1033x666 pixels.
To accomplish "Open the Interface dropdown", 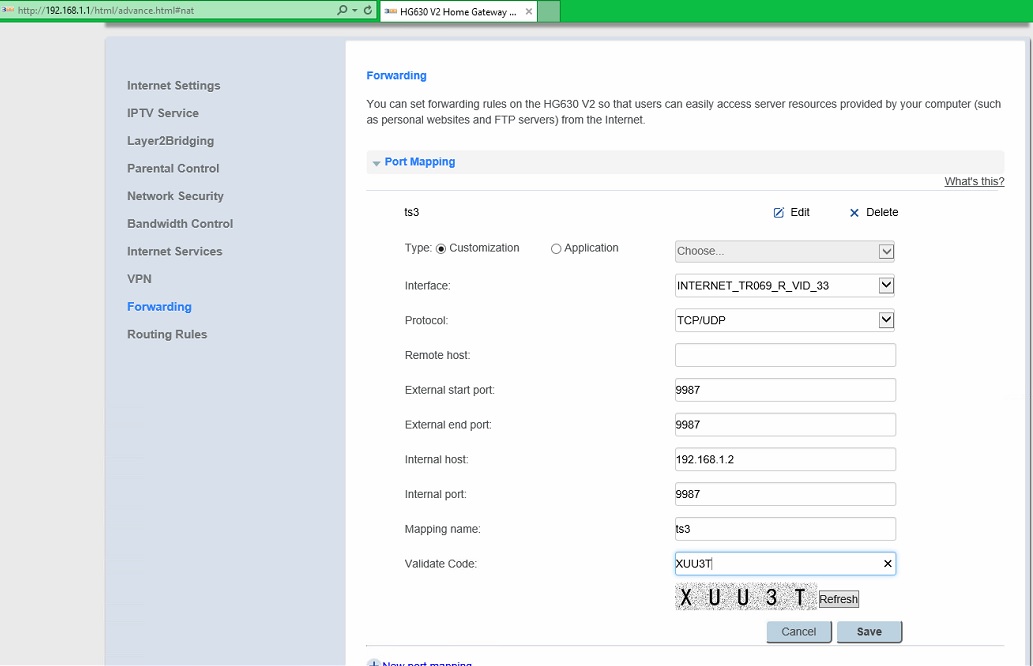I will pos(785,285).
